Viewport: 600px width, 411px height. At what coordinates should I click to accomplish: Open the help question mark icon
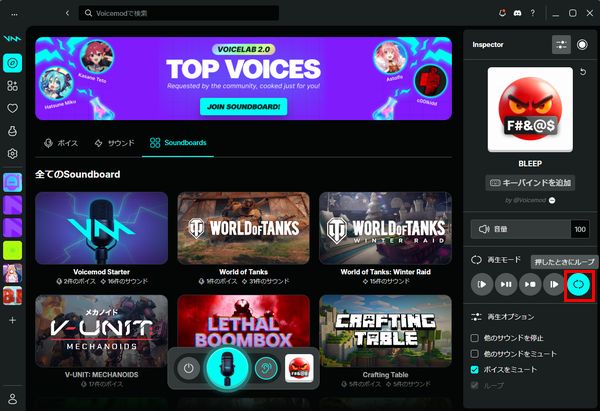click(x=533, y=13)
